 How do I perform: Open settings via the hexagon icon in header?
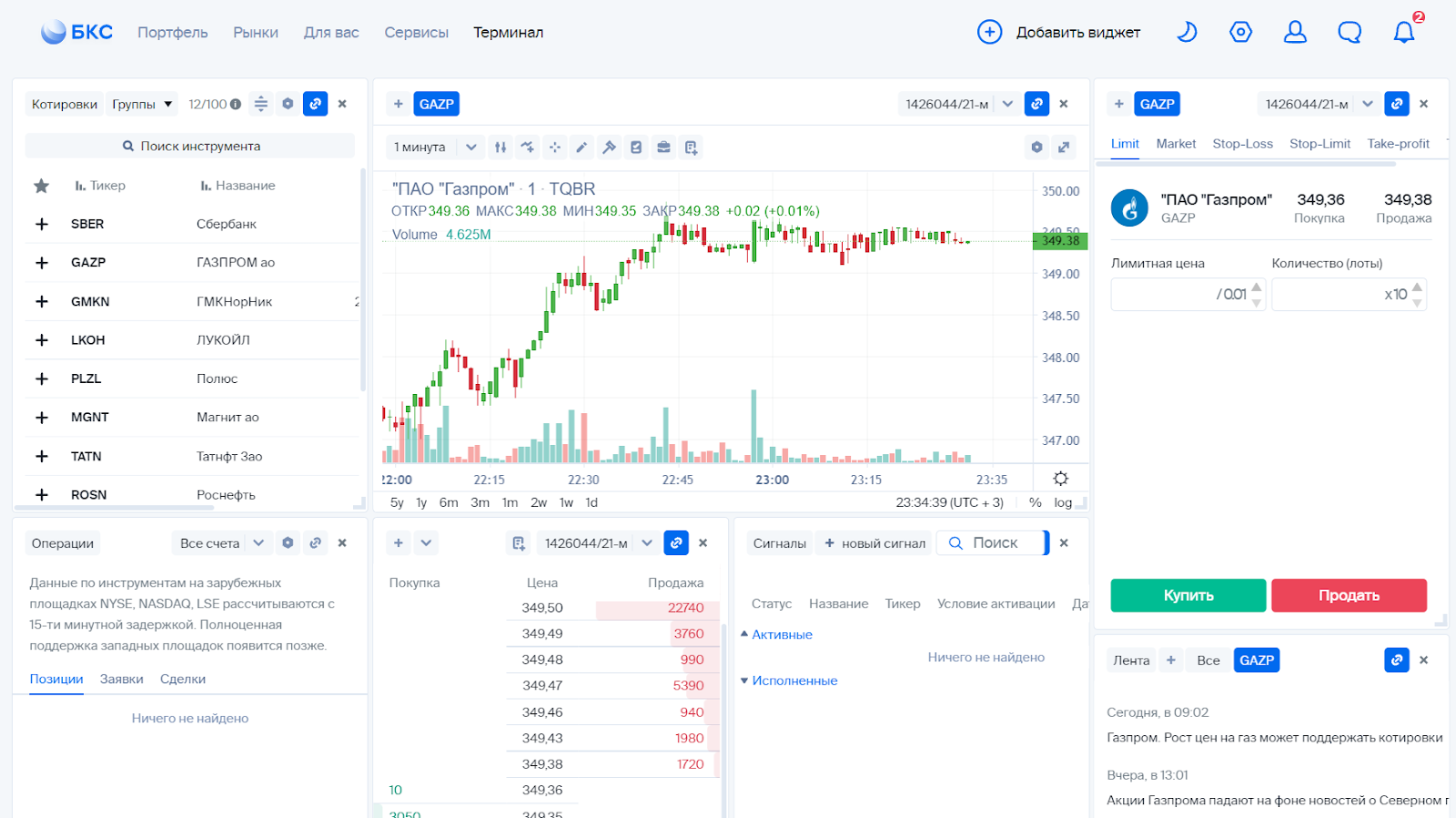[x=1240, y=32]
